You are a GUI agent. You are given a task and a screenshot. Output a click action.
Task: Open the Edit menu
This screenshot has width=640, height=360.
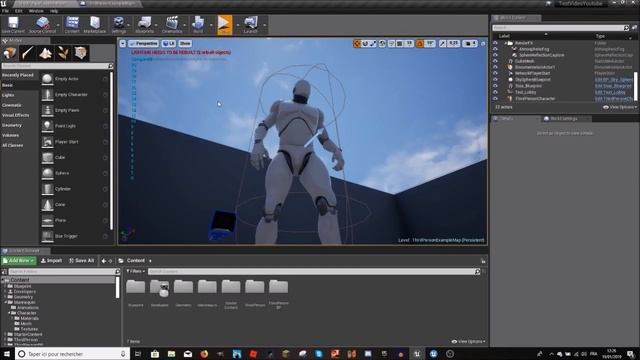[x=19, y=11]
